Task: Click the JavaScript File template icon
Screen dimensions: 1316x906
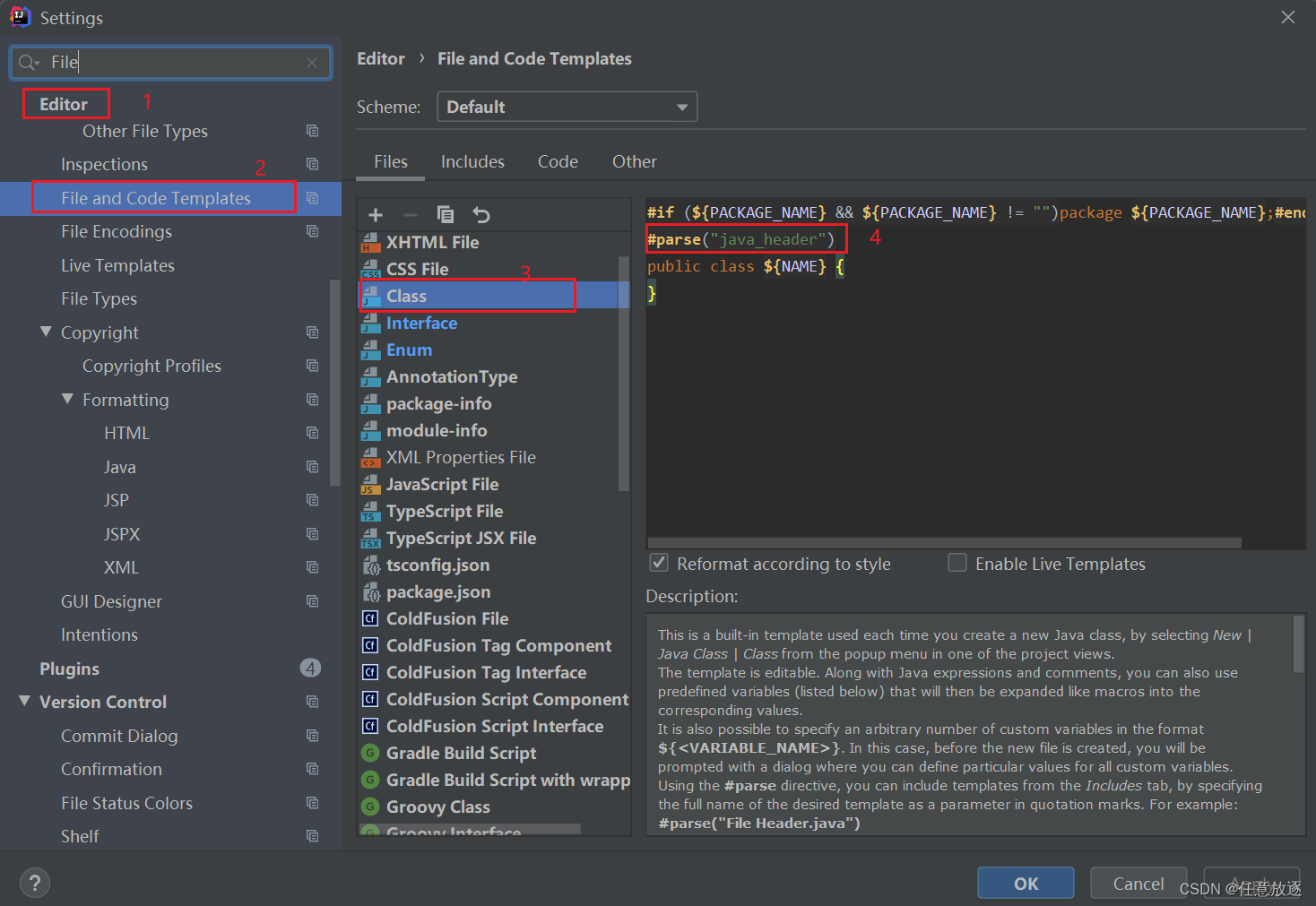Action: [370, 484]
